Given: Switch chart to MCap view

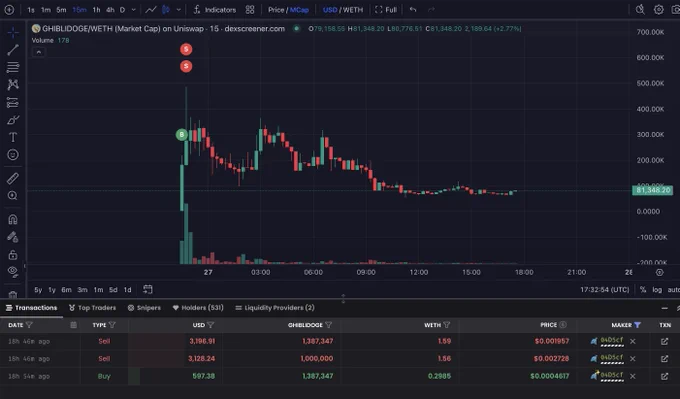Looking at the screenshot, I should (x=299, y=10).
